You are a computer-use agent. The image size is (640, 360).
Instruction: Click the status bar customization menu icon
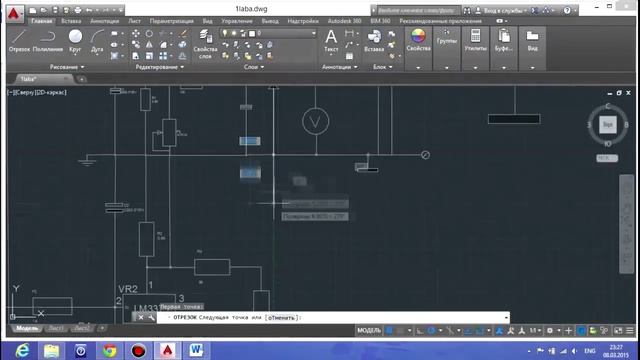coord(630,330)
